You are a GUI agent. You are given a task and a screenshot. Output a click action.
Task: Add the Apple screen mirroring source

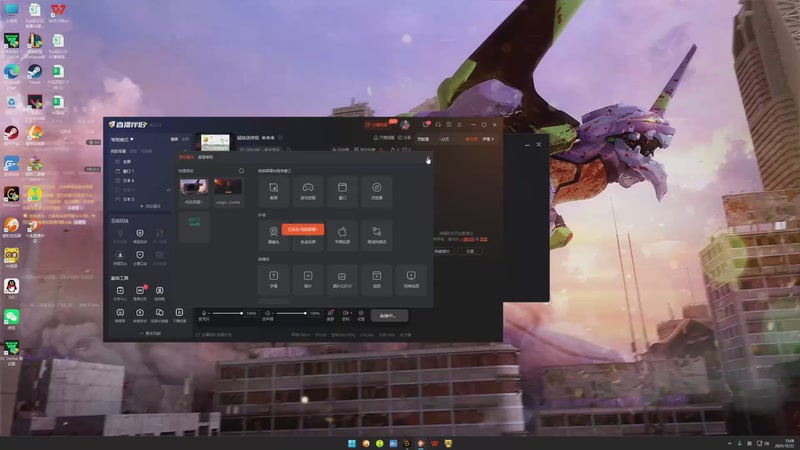[x=342, y=235]
